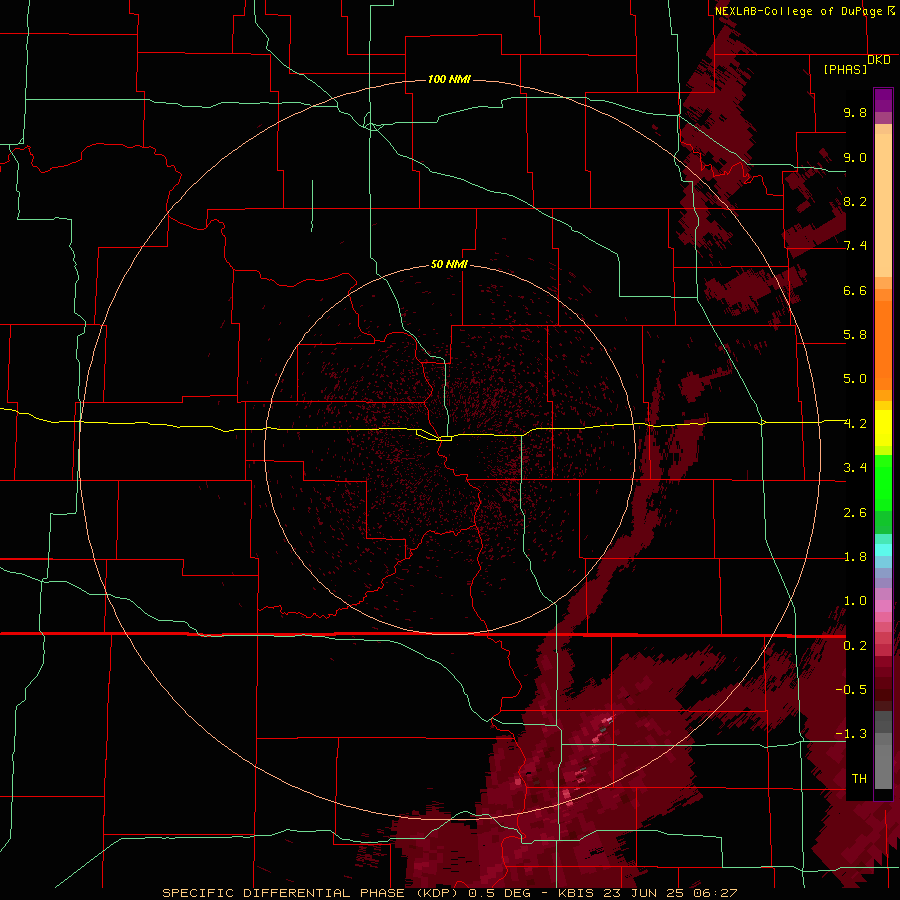Click the 3.4 value on the color scale
The height and width of the screenshot is (900, 900).
click(855, 468)
